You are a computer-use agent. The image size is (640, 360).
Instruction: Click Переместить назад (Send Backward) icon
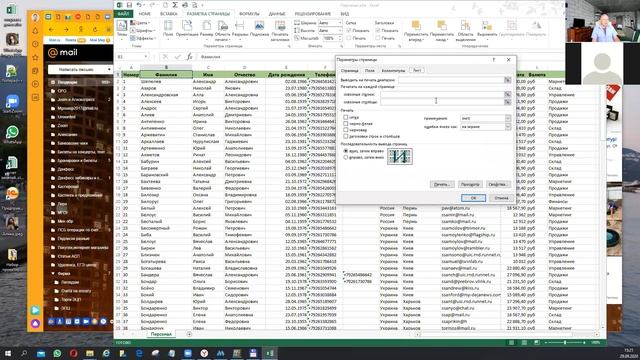point(442,31)
